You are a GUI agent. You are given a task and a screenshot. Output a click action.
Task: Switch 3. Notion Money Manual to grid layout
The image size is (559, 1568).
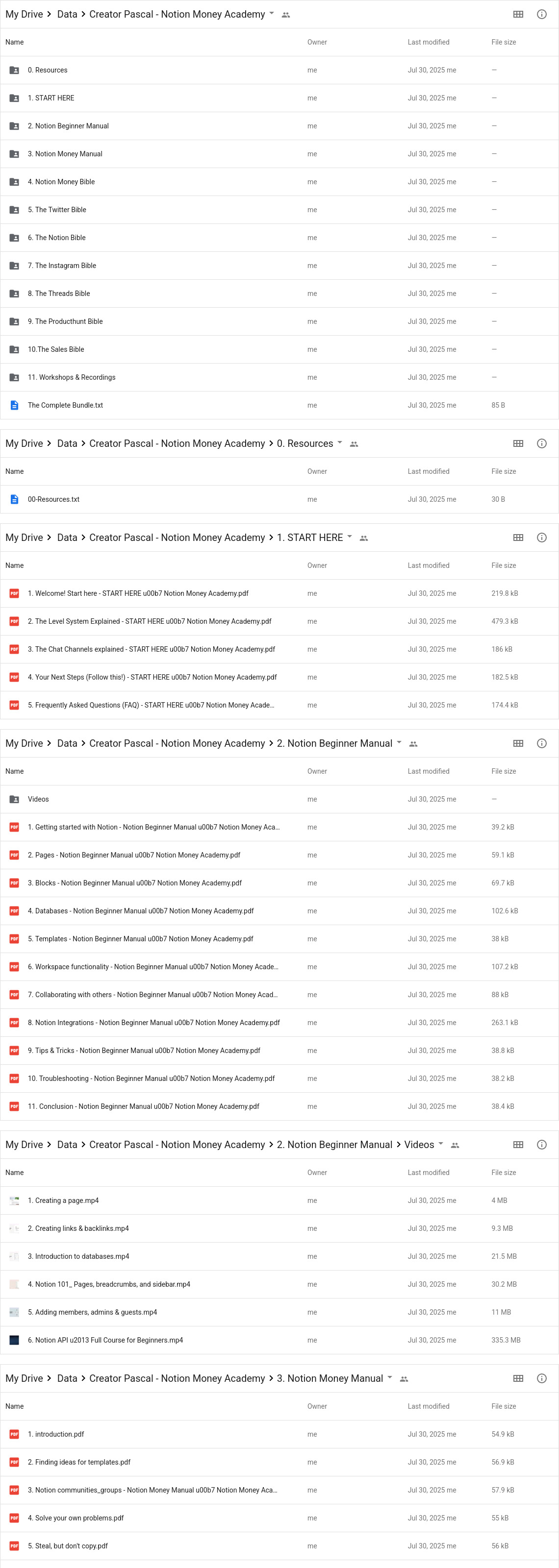point(518,1379)
